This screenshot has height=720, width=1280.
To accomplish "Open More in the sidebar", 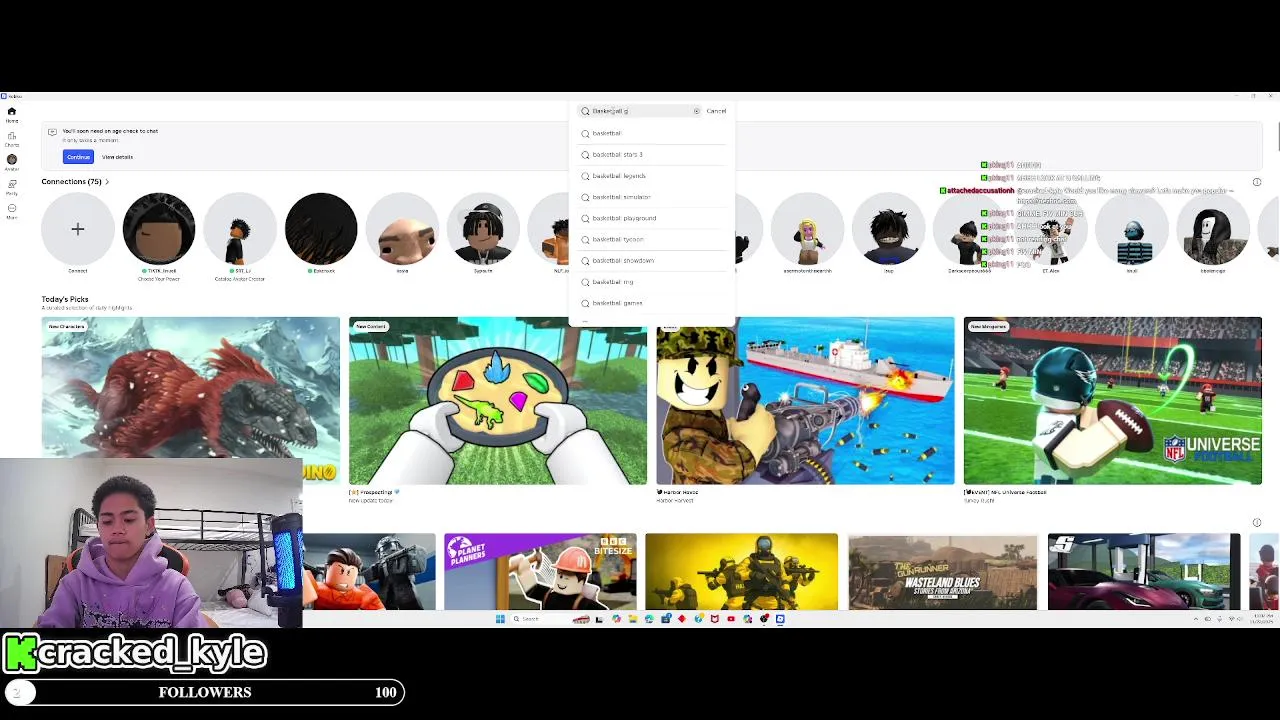I will pyautogui.click(x=12, y=211).
